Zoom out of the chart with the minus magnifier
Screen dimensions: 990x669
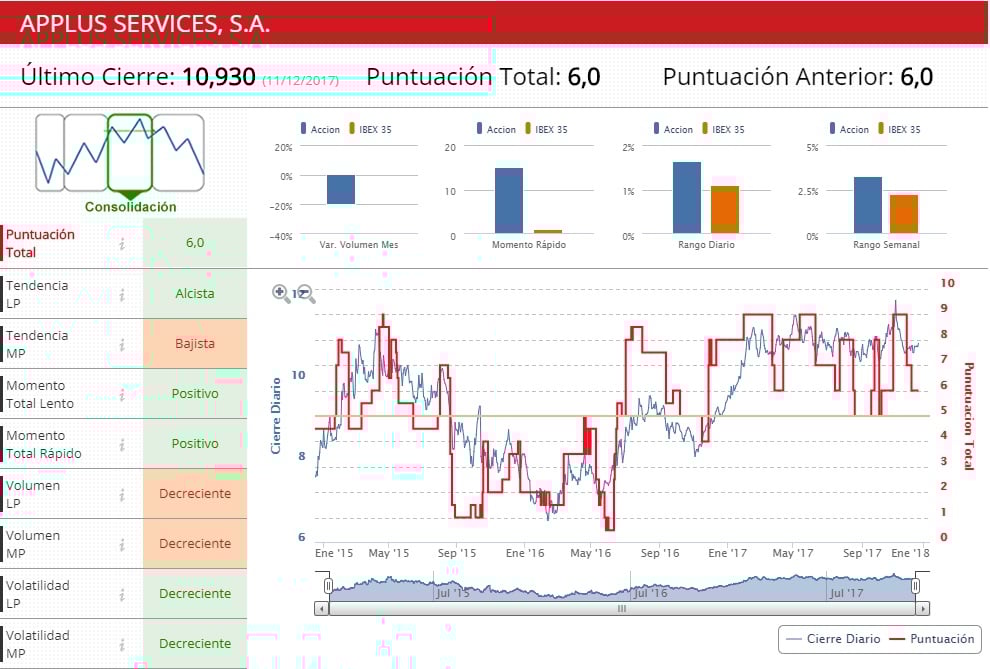(306, 293)
